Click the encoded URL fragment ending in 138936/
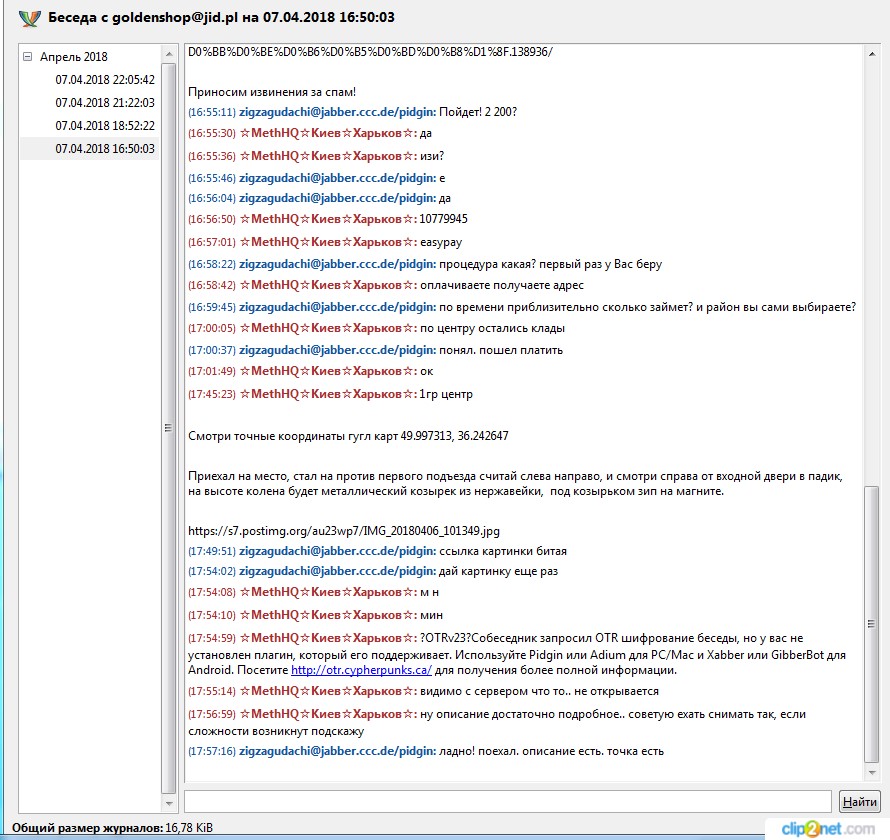 pos(370,52)
